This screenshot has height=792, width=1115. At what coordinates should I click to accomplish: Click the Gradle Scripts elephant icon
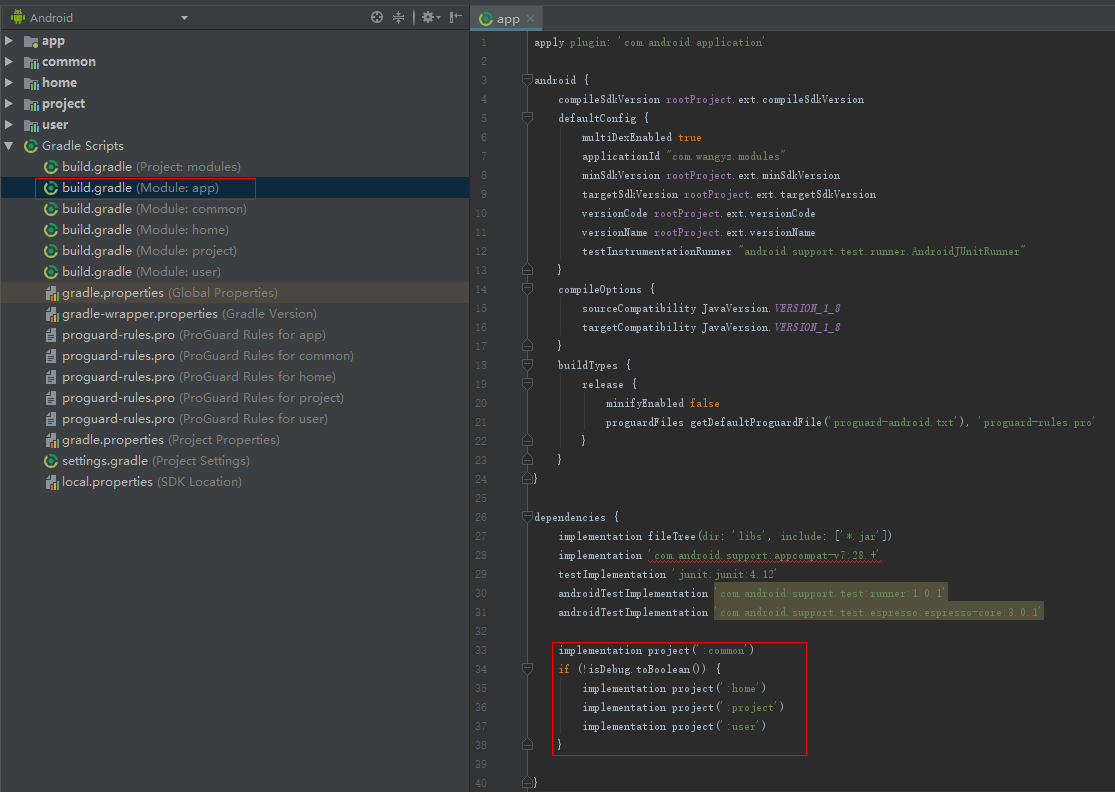click(31, 146)
